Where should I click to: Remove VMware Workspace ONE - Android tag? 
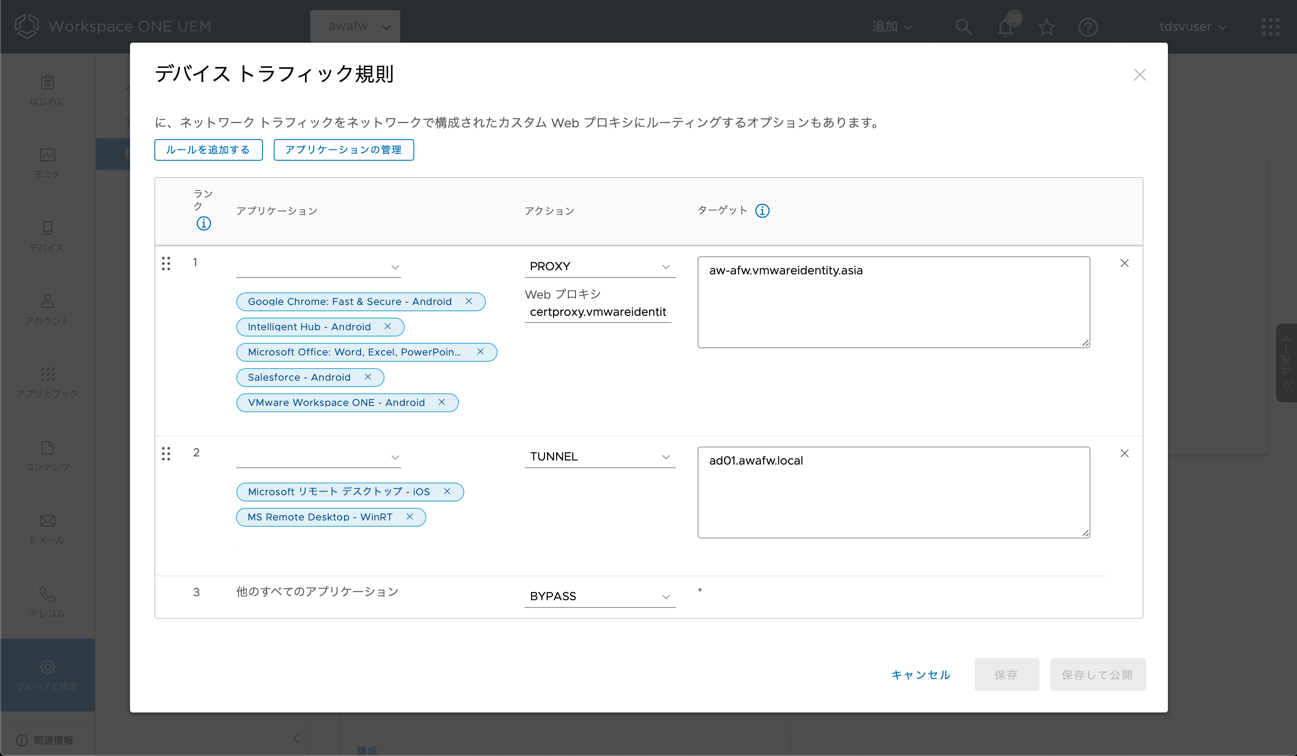point(441,402)
